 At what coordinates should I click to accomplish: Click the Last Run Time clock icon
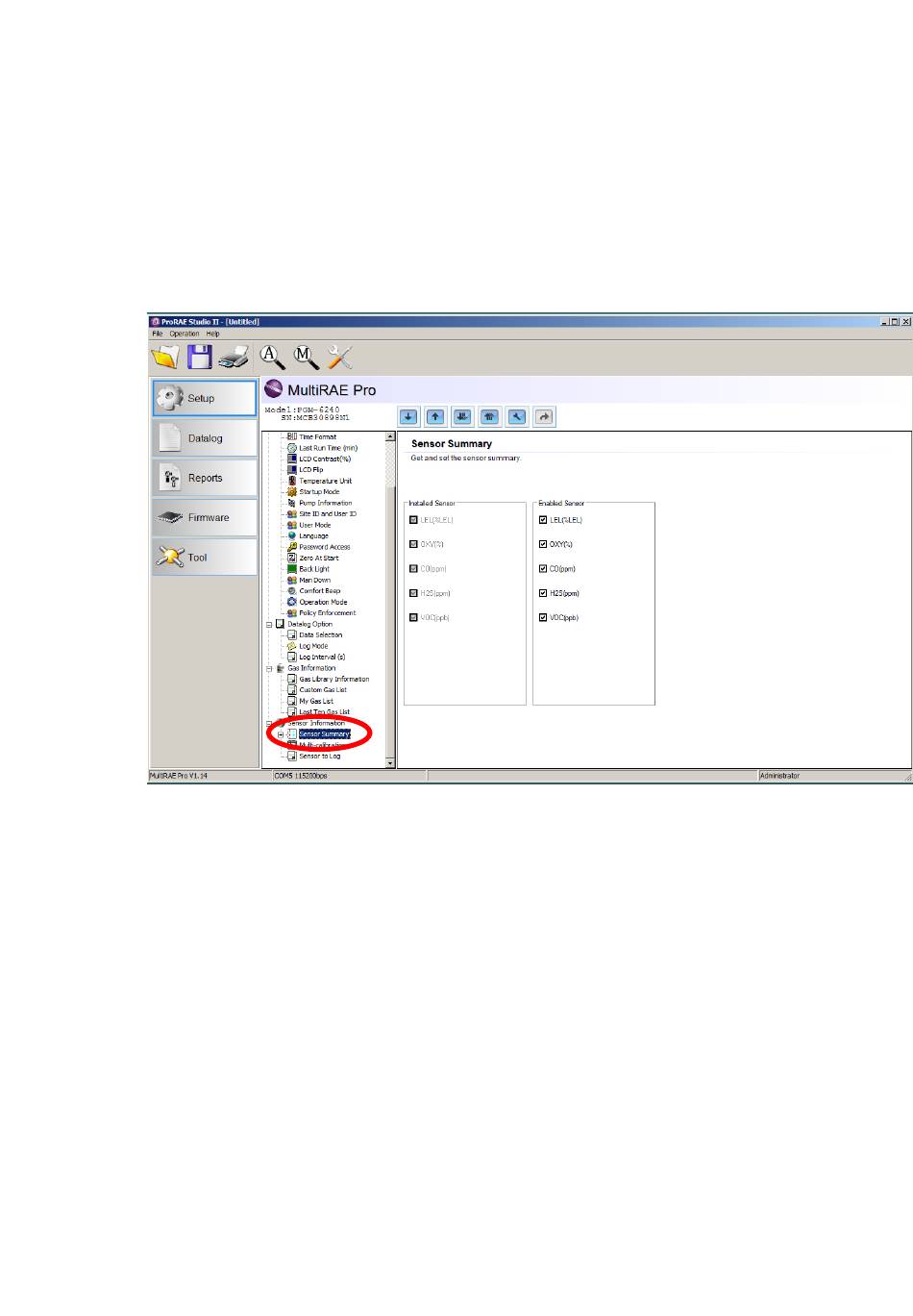292,448
